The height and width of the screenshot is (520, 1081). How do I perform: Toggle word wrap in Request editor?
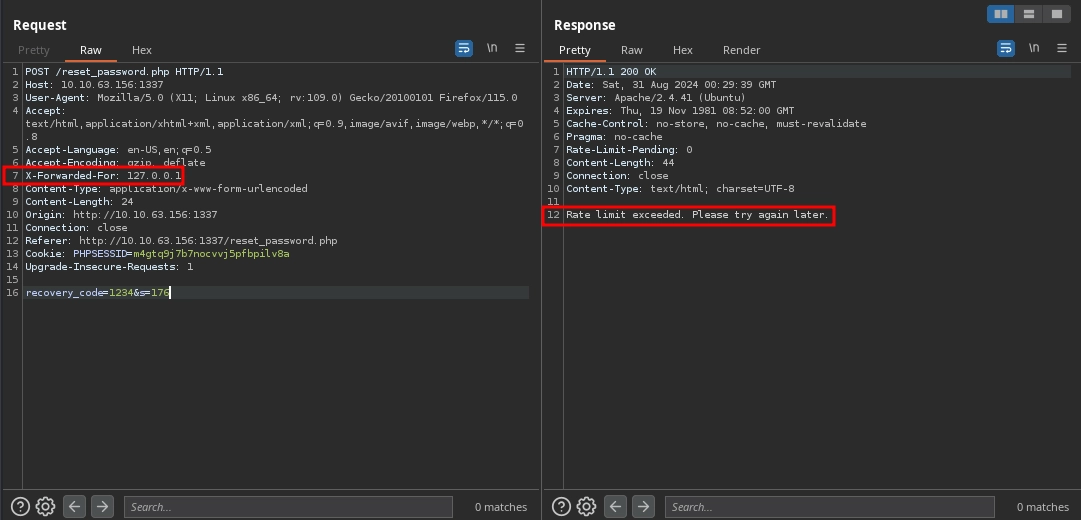464,48
